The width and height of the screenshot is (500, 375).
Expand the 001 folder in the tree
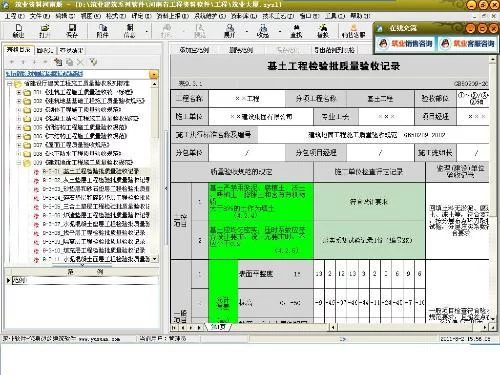tap(19, 92)
